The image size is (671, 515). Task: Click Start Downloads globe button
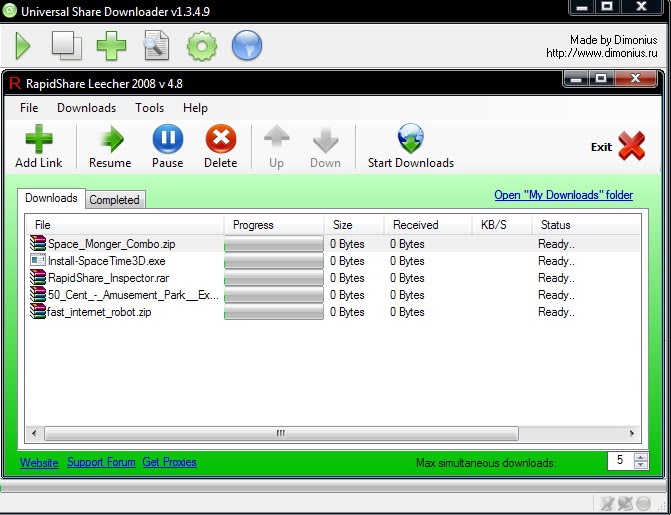(x=411, y=146)
